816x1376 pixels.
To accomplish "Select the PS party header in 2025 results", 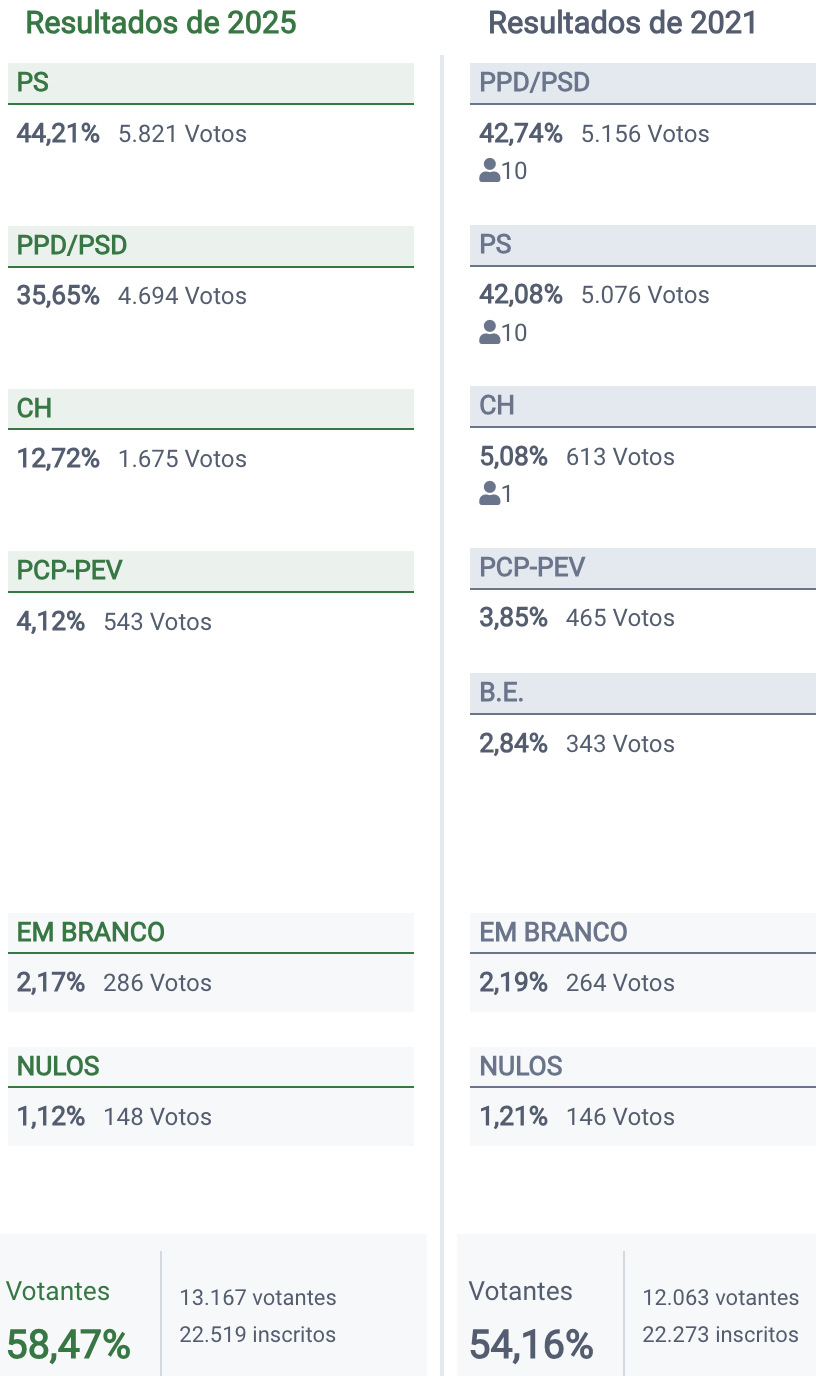I will (210, 83).
